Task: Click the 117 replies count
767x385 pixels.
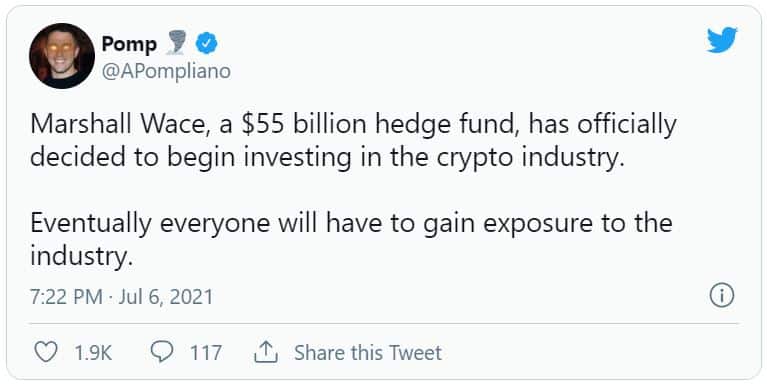Action: click(206, 353)
